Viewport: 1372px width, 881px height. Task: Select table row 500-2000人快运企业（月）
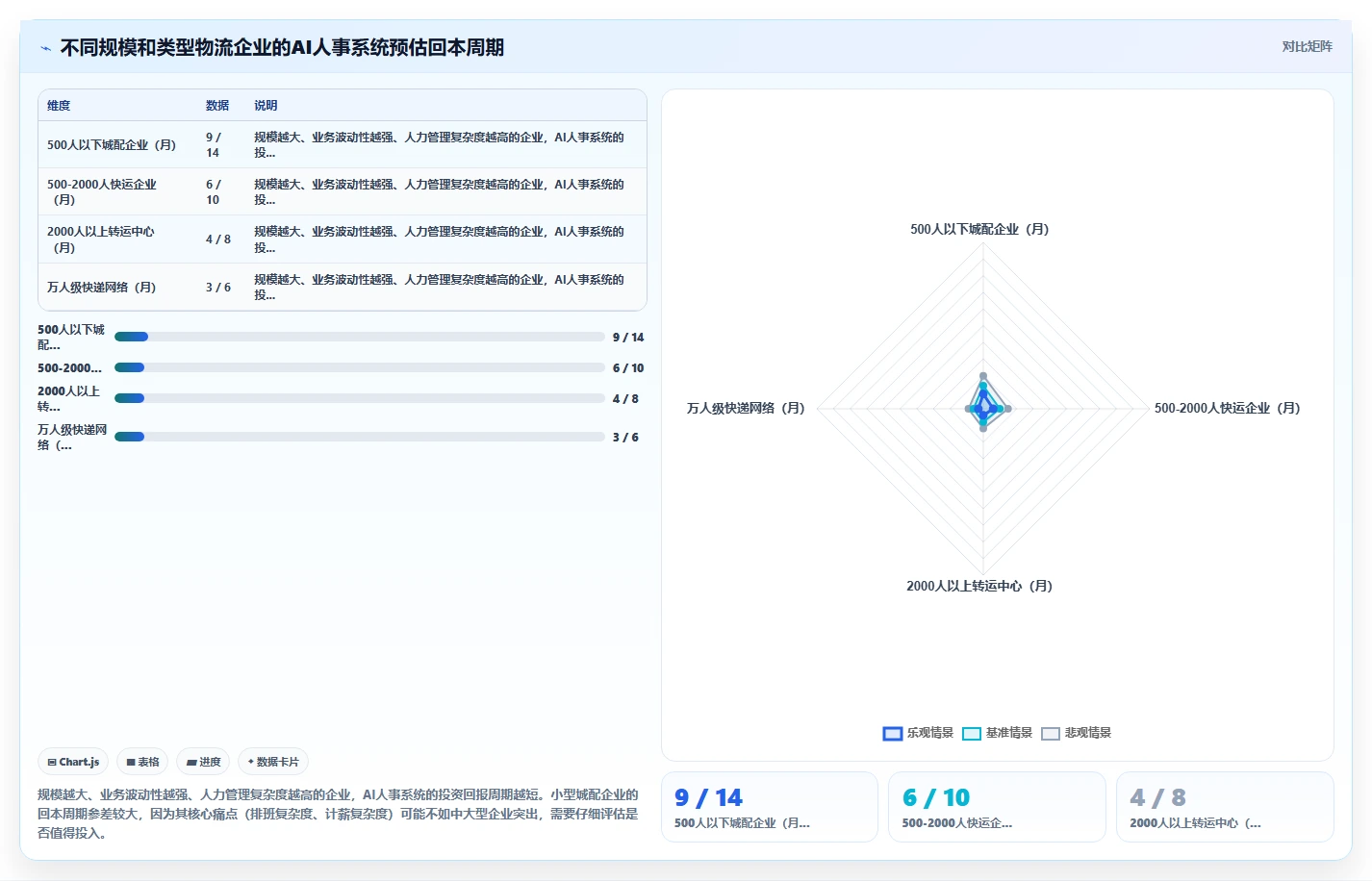pyautogui.click(x=343, y=191)
